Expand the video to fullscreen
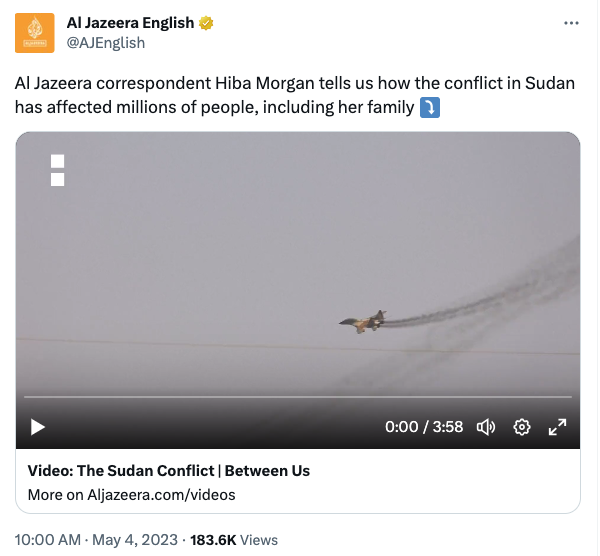Screen dimensions: 600x556 coord(558,427)
